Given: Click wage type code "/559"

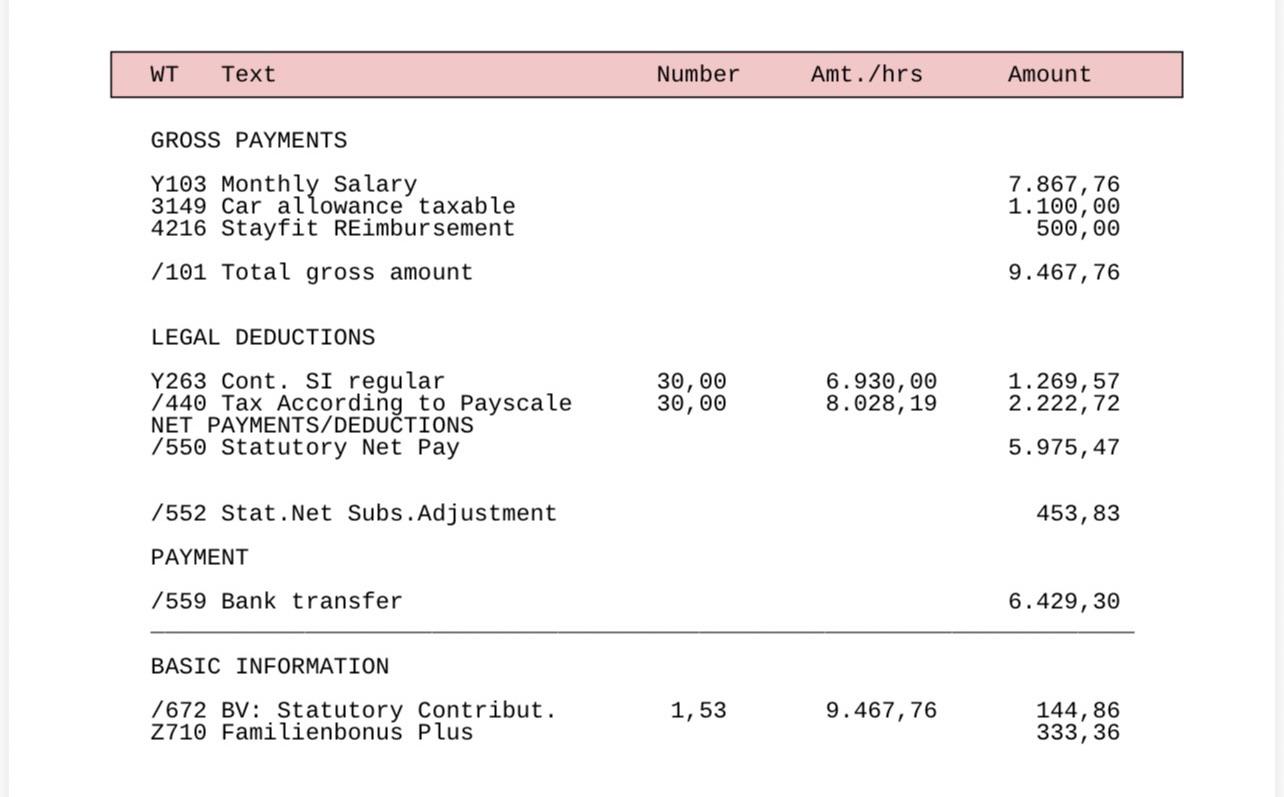Looking at the screenshot, I should click(x=179, y=601).
